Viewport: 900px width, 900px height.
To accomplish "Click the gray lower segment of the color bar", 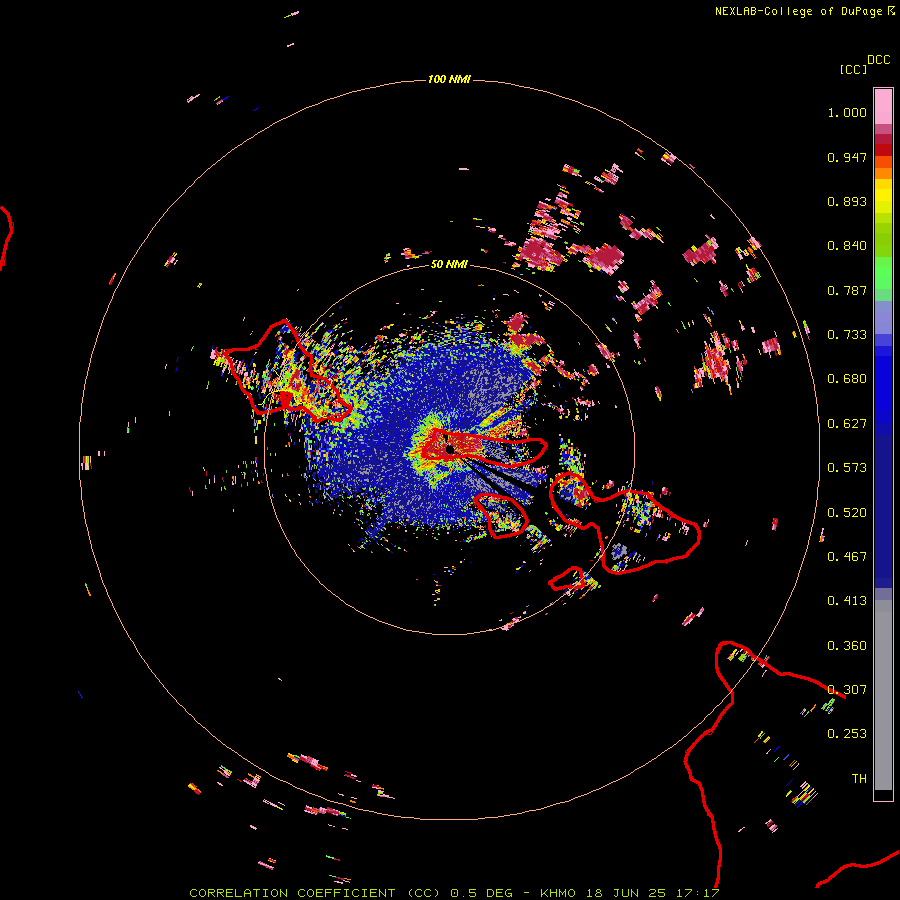I will (x=883, y=695).
